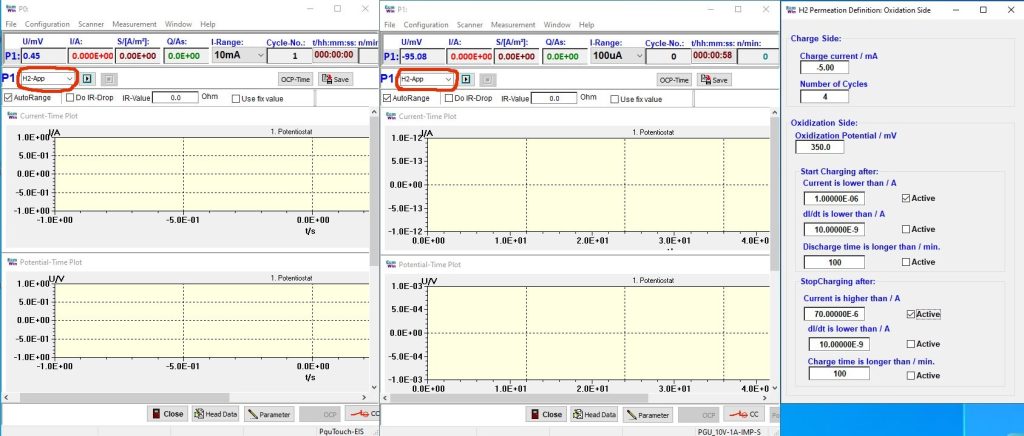
Task: Click Close button in P0 window
Action: pyautogui.click(x=168, y=414)
